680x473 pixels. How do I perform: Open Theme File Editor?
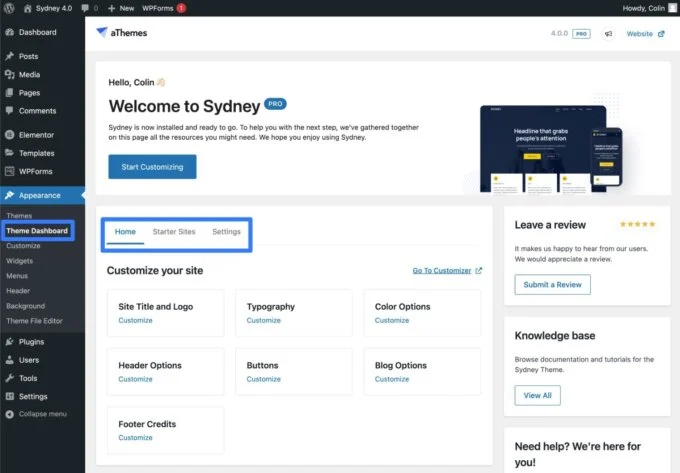coord(34,321)
